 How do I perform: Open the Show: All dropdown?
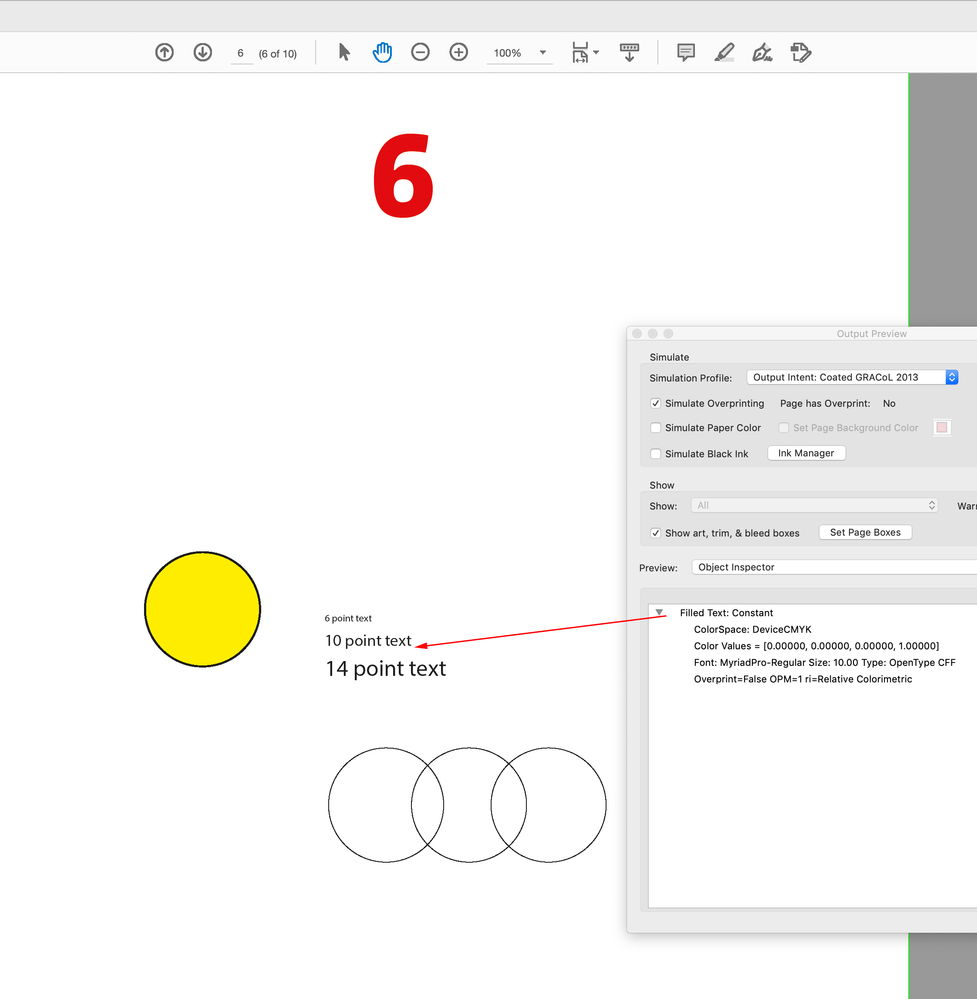coord(814,505)
